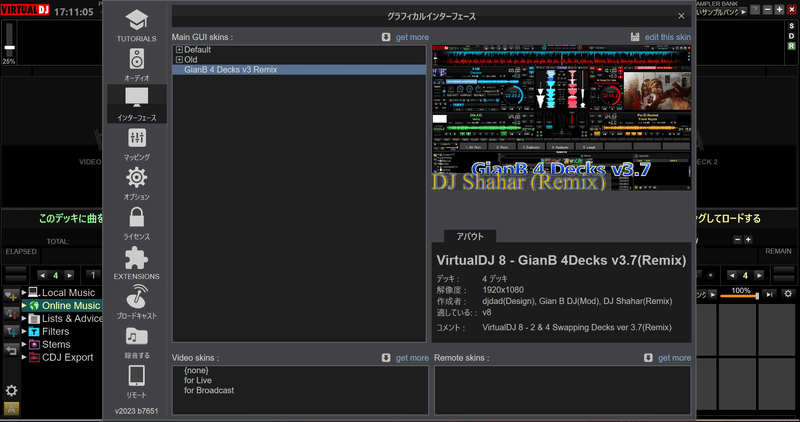
Task: Open browser settings gear at bottom left
Action: 11,391
